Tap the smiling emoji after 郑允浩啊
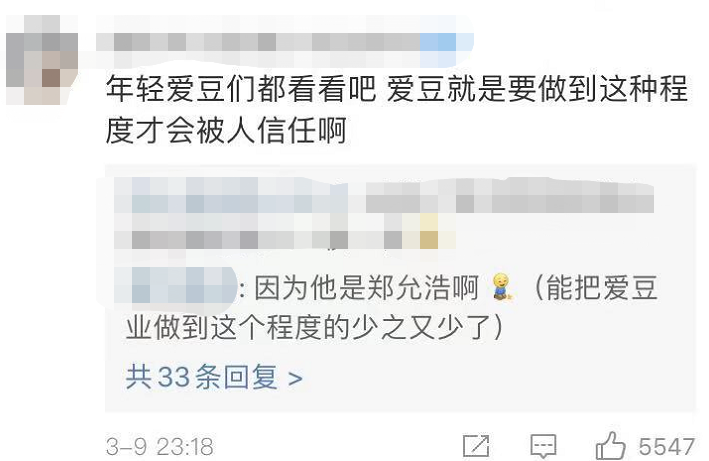 (x=501, y=287)
